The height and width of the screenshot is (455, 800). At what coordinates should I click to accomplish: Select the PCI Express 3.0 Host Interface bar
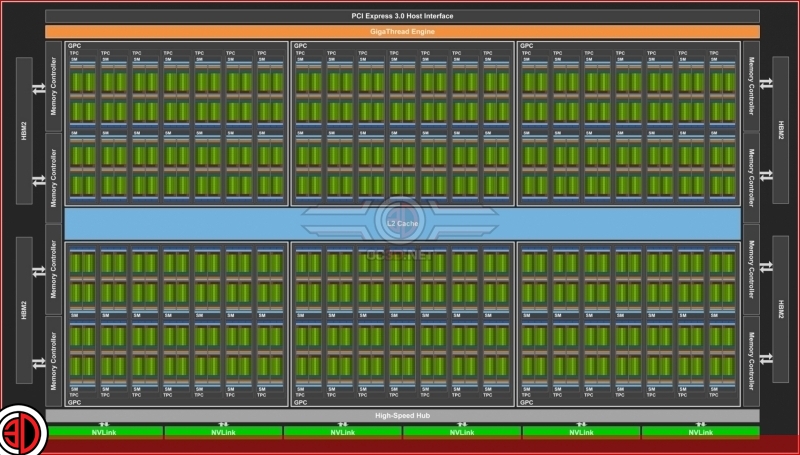pyautogui.click(x=402, y=16)
